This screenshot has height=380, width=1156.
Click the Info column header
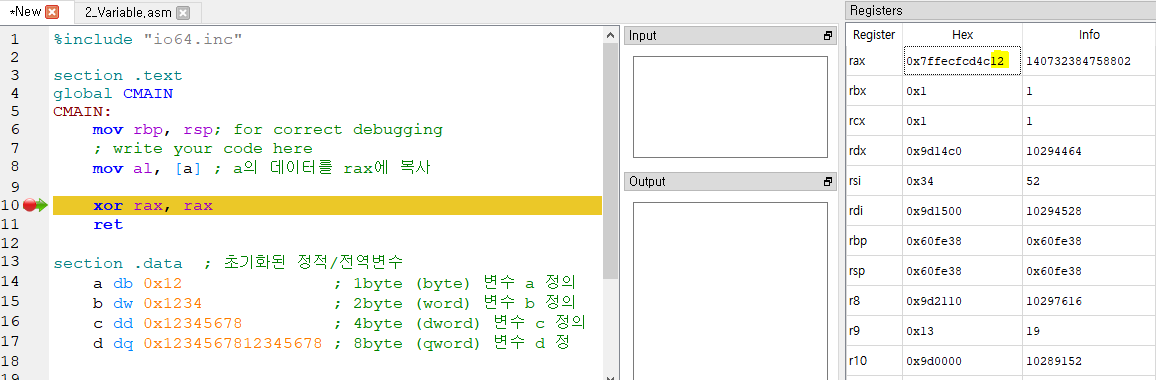(1089, 35)
